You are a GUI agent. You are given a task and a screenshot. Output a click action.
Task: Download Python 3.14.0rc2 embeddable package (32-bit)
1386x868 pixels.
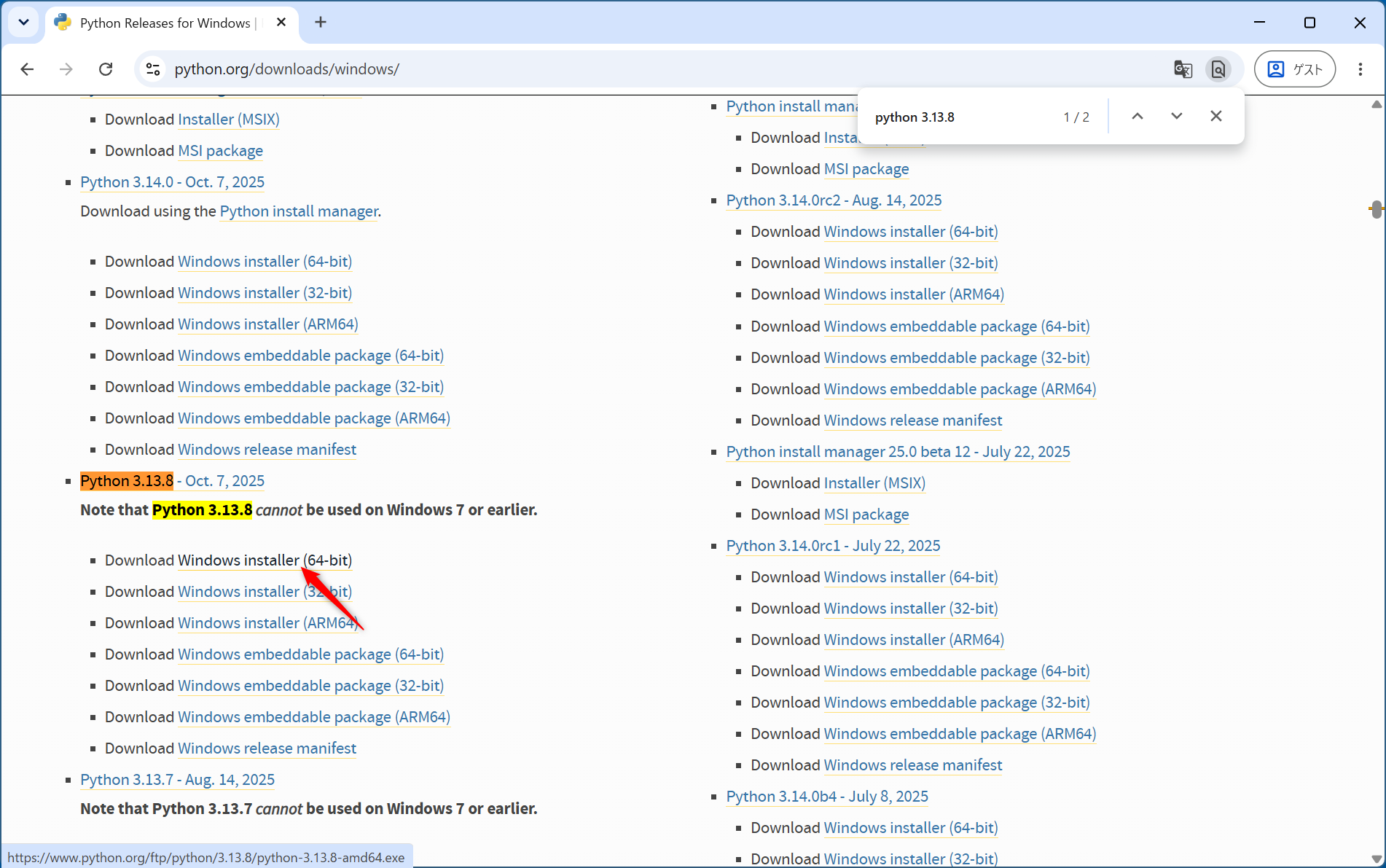957,358
